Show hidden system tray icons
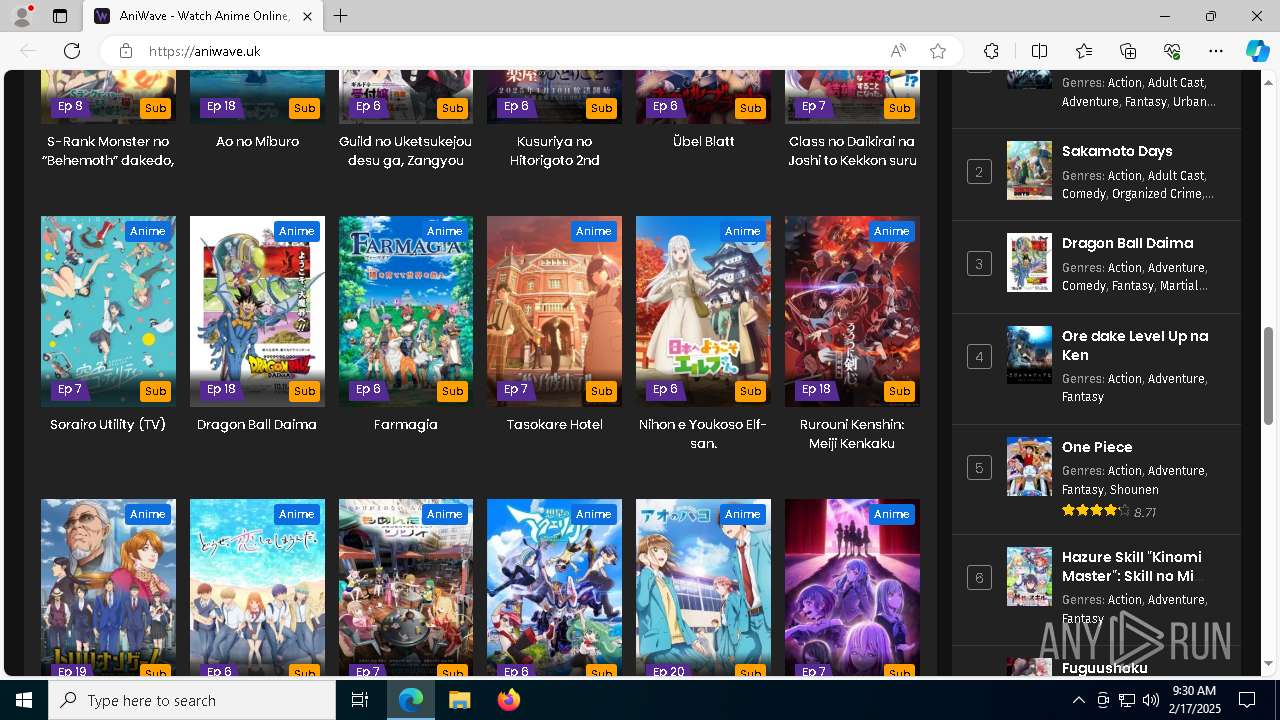This screenshot has width=1280, height=720. pyautogui.click(x=1078, y=700)
